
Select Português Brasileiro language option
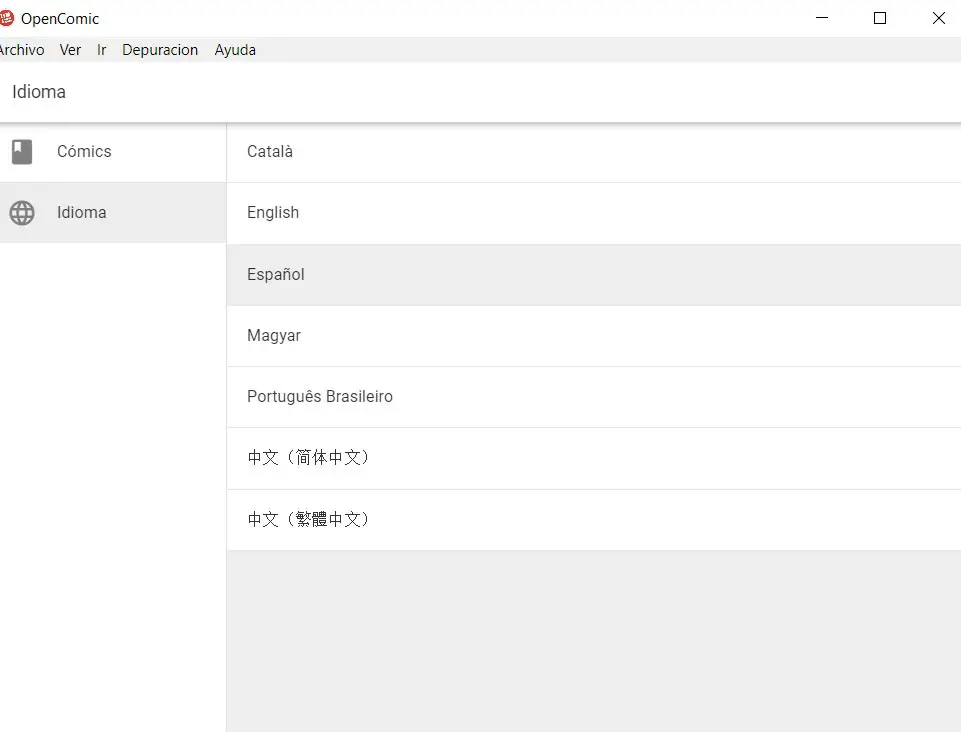point(320,397)
